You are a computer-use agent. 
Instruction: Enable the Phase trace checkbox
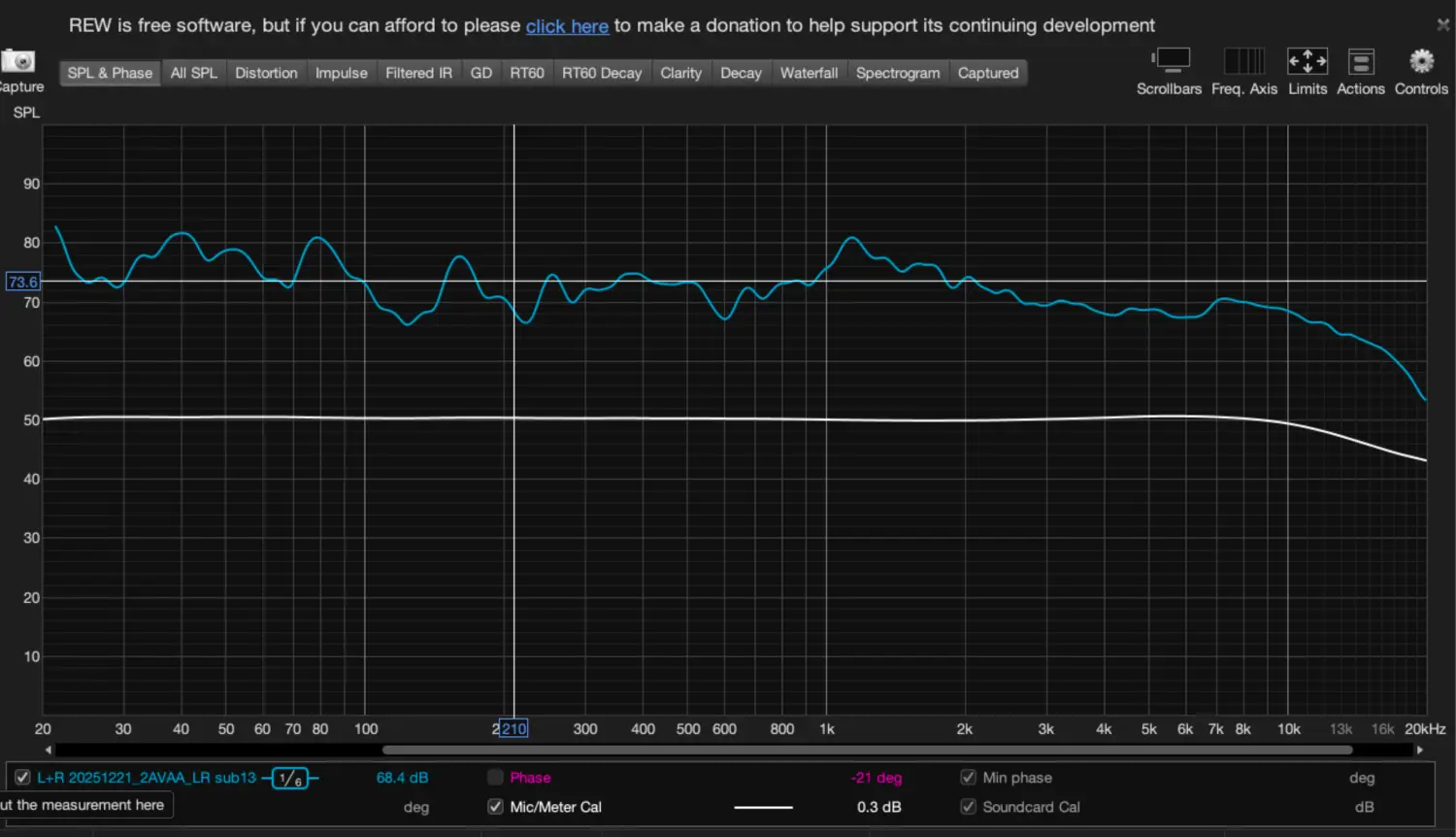(x=495, y=778)
